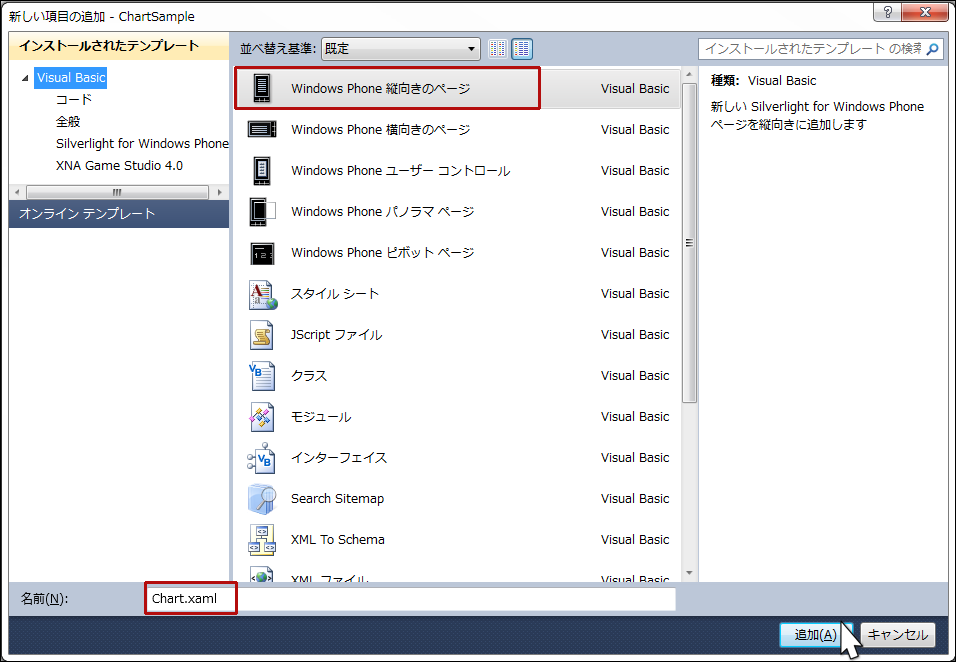This screenshot has height=662, width=956.
Task: Click the search magnifier icon
Action: tap(932, 49)
